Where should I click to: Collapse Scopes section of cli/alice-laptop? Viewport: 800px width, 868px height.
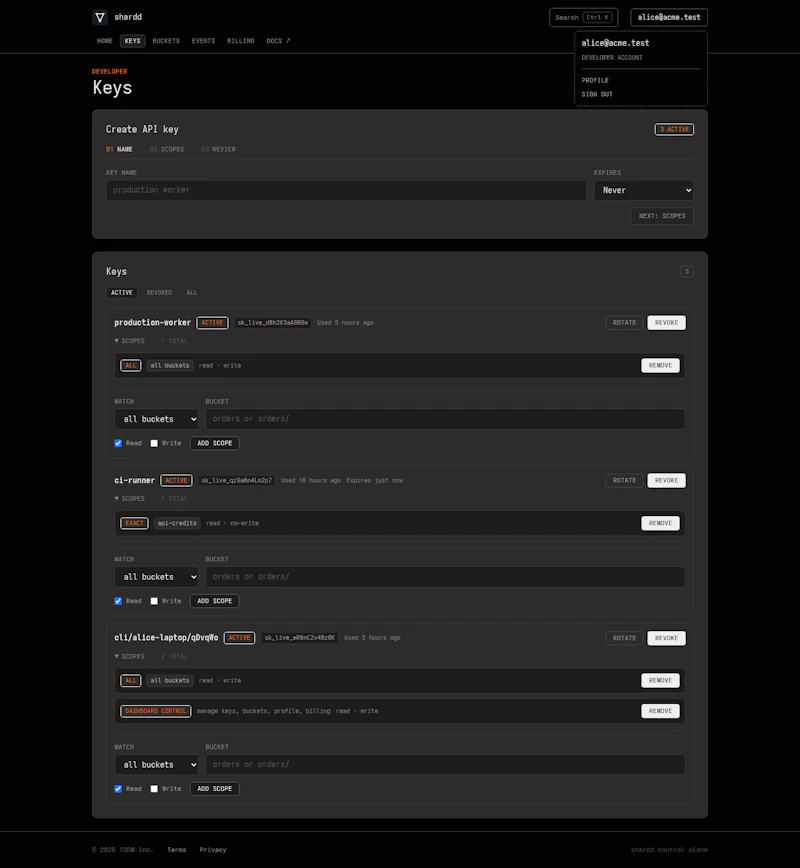tap(130, 657)
